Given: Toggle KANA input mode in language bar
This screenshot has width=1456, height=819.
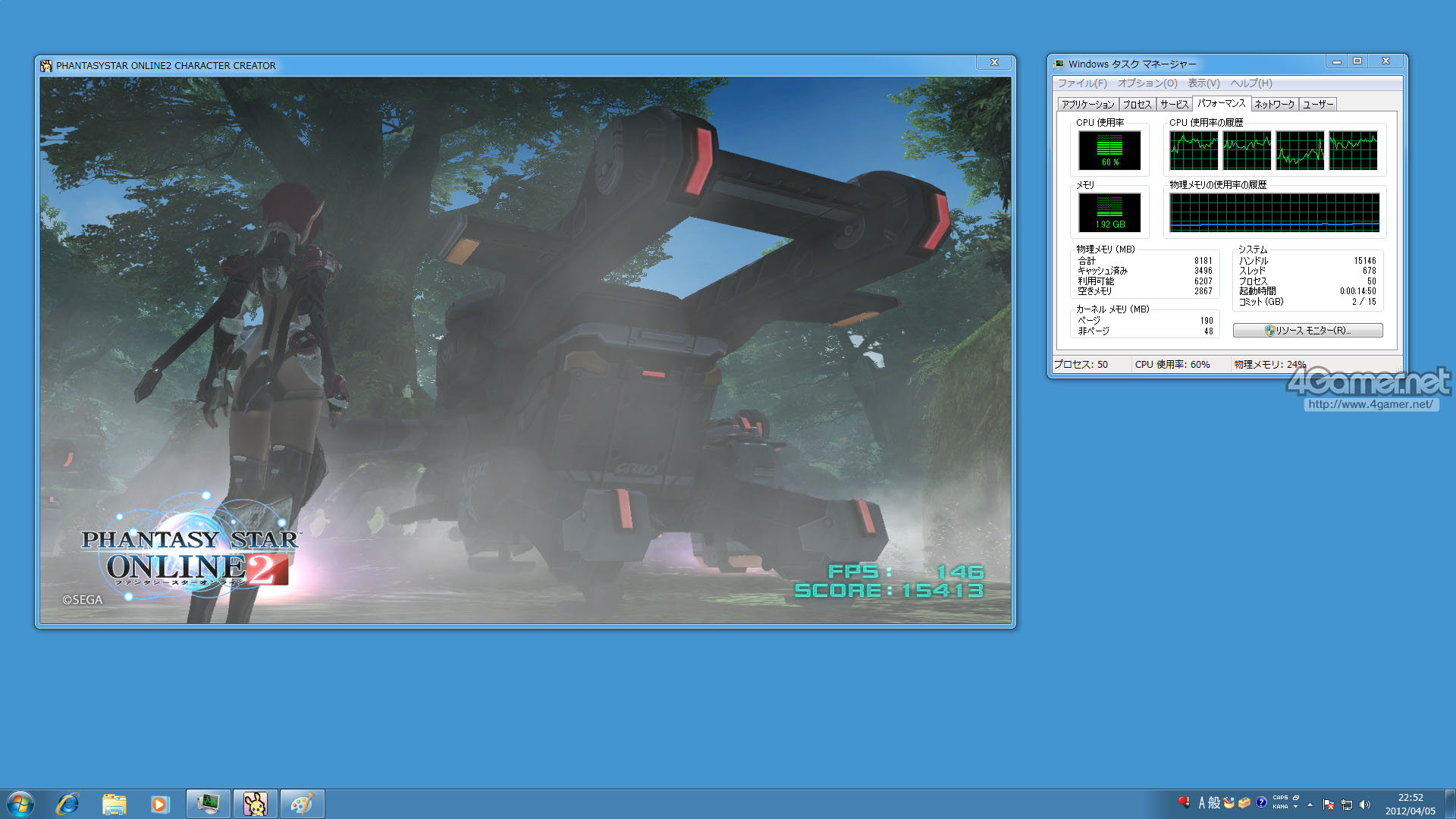Looking at the screenshot, I should [x=1280, y=807].
